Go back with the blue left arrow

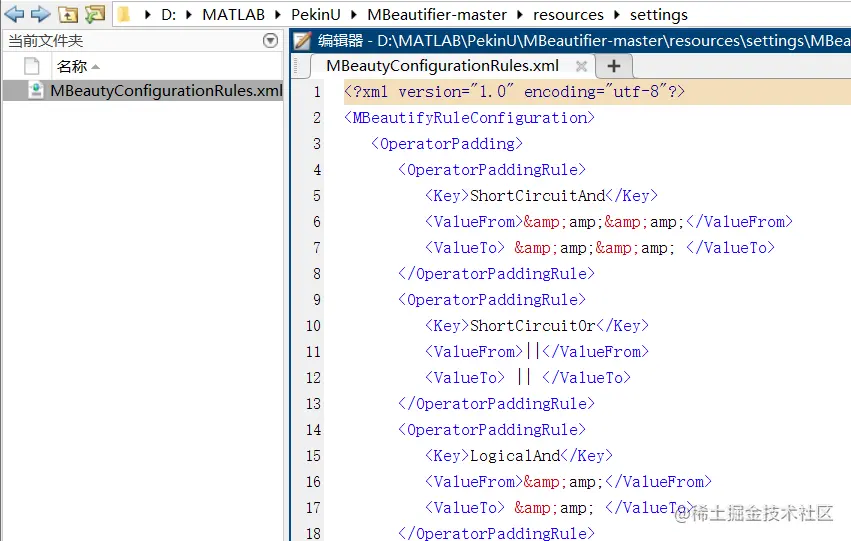click(14, 14)
